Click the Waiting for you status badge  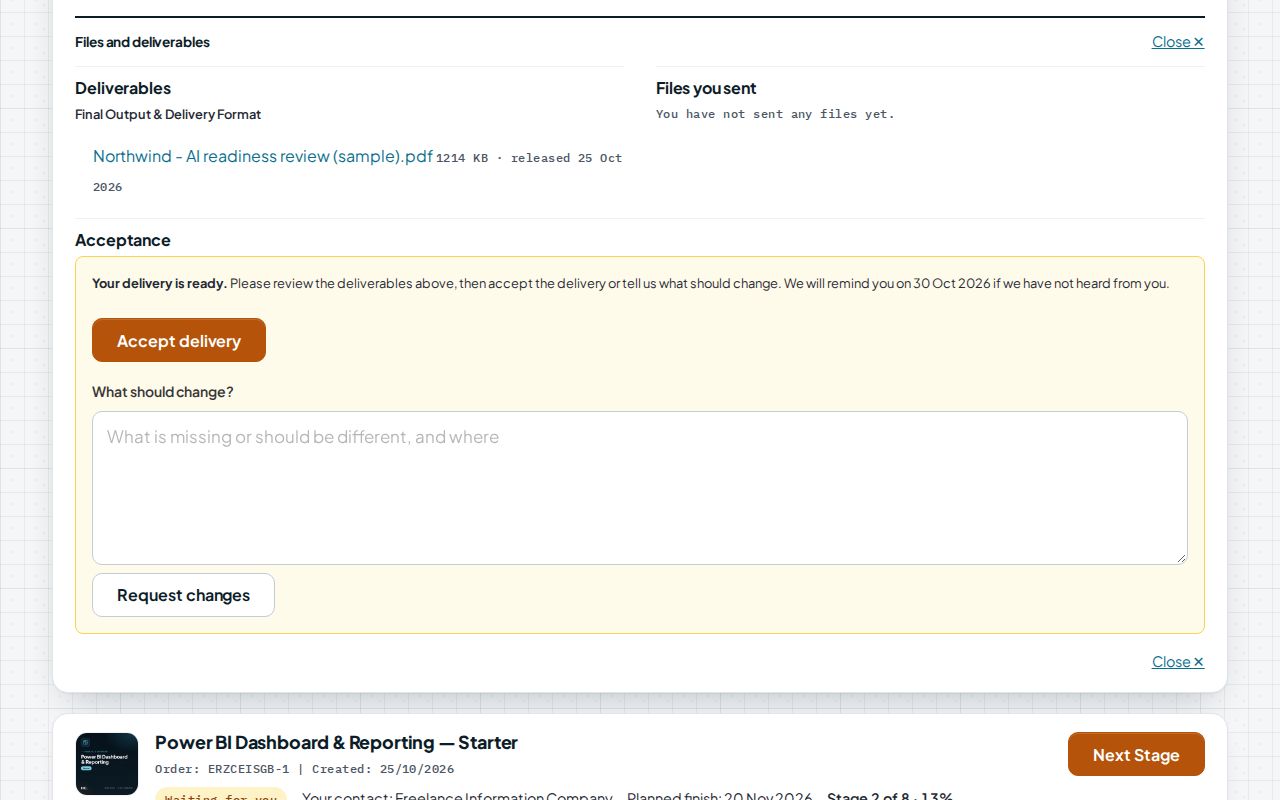click(x=221, y=796)
